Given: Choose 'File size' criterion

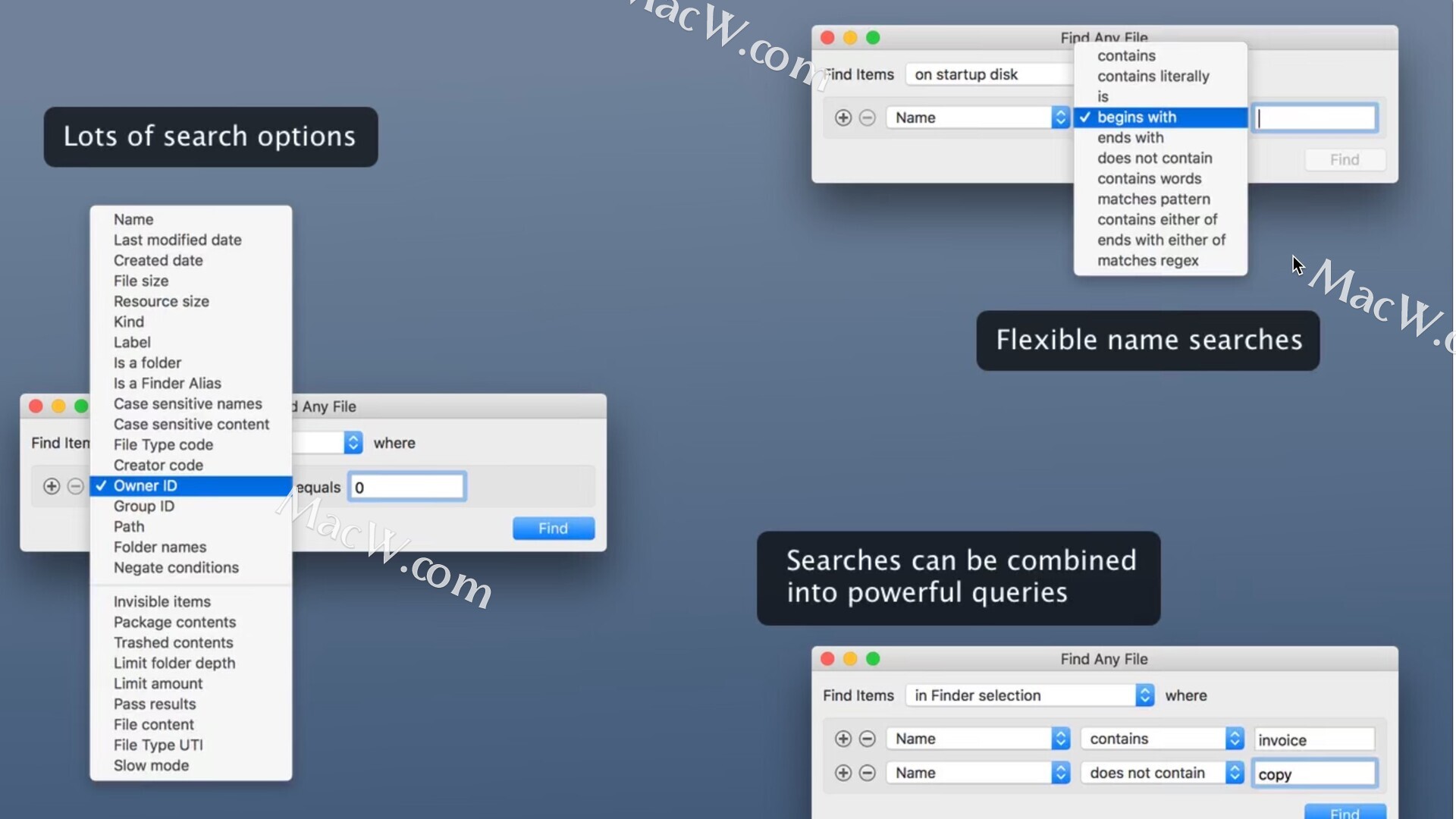Looking at the screenshot, I should [190, 281].
